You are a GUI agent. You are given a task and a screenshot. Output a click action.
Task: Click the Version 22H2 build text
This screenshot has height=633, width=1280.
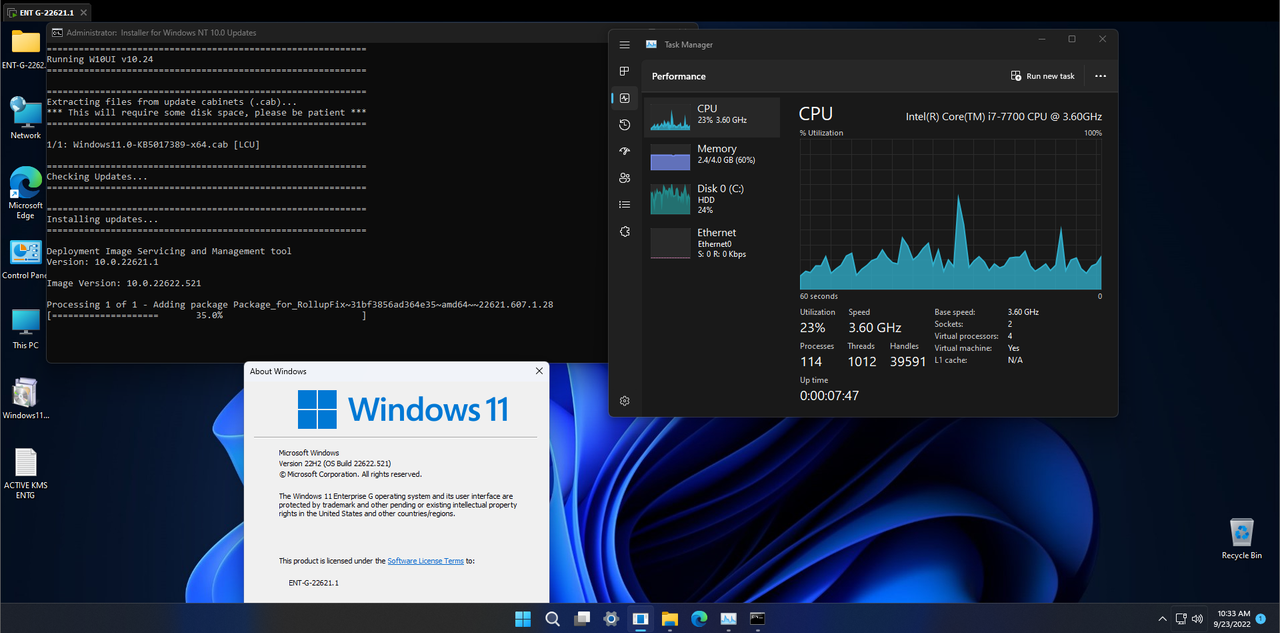point(334,464)
